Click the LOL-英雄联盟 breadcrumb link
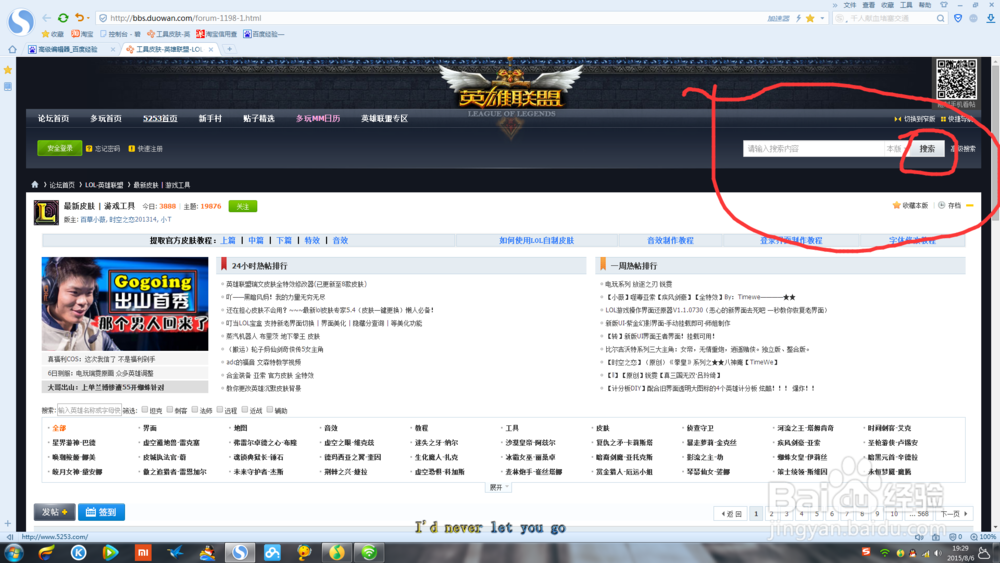 (x=105, y=185)
